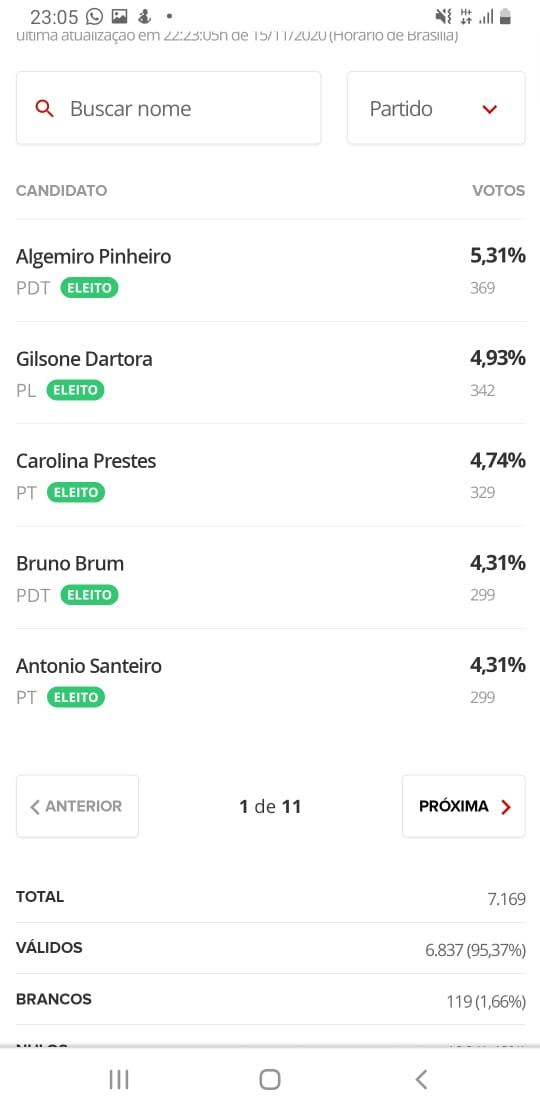
Task: Expand Partido using the red chevron arrow
Action: [x=490, y=109]
